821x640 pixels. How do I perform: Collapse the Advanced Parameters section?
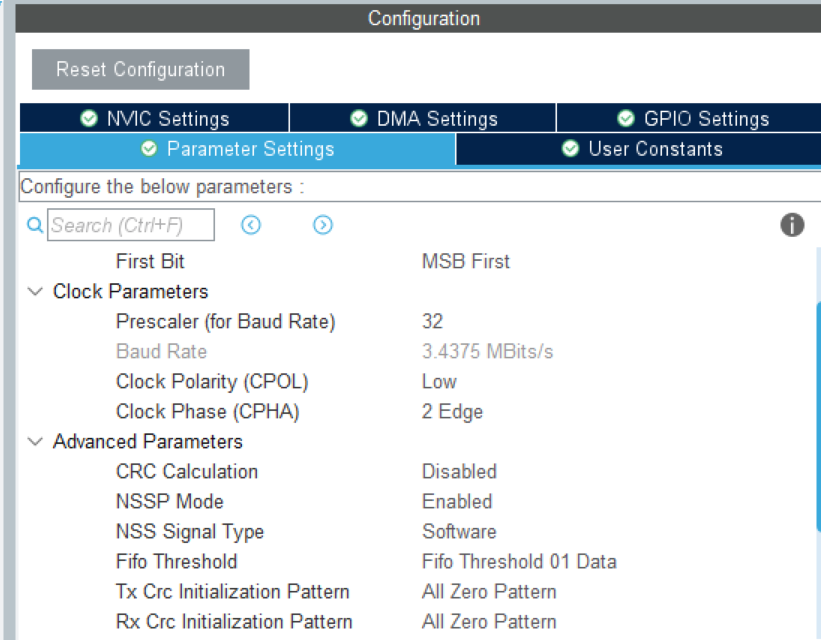click(36, 442)
